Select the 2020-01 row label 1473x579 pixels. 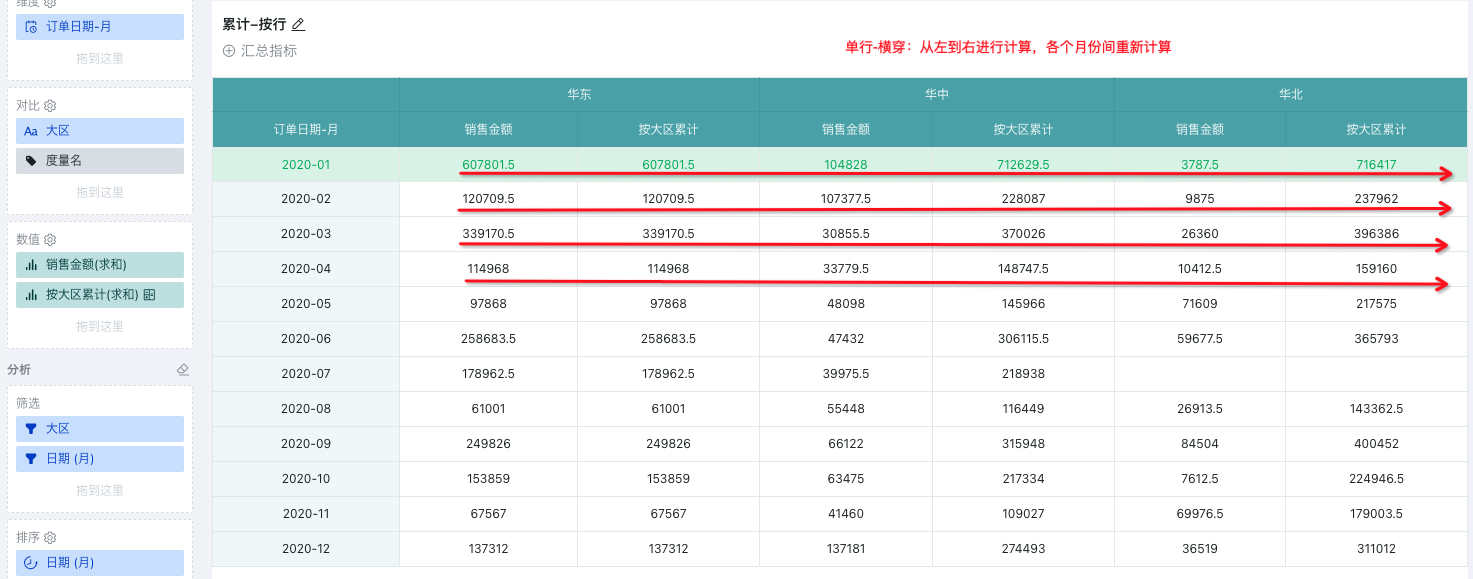305,165
